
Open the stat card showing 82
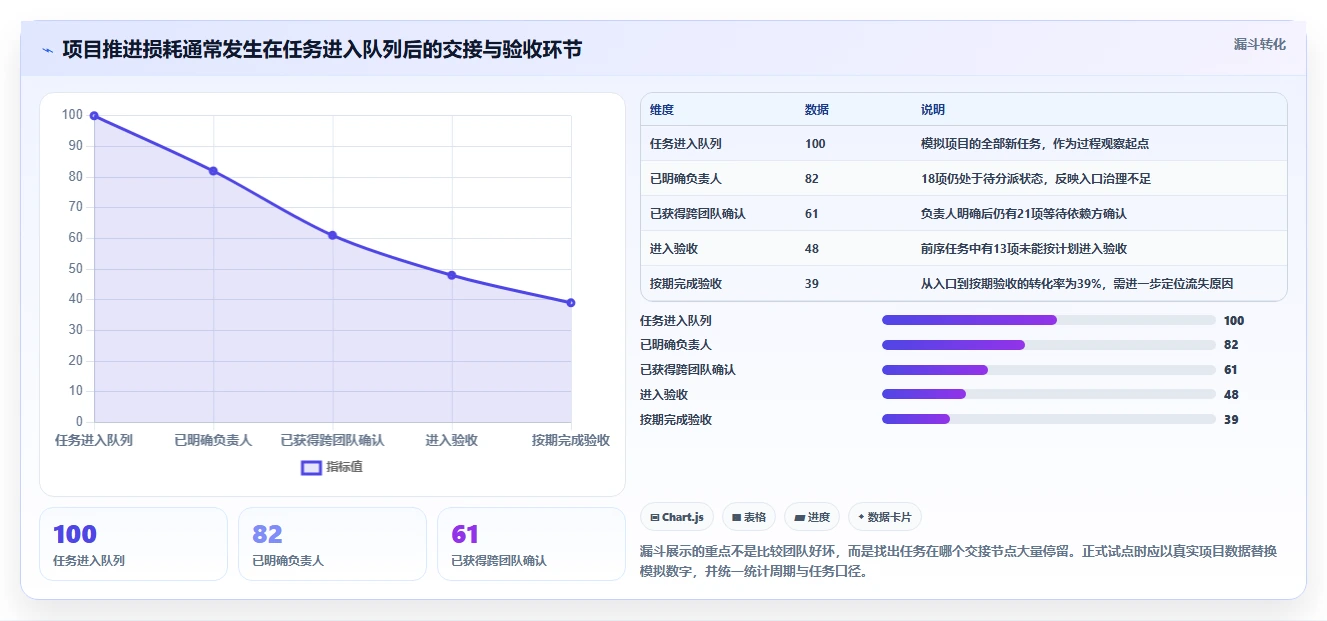coord(332,544)
